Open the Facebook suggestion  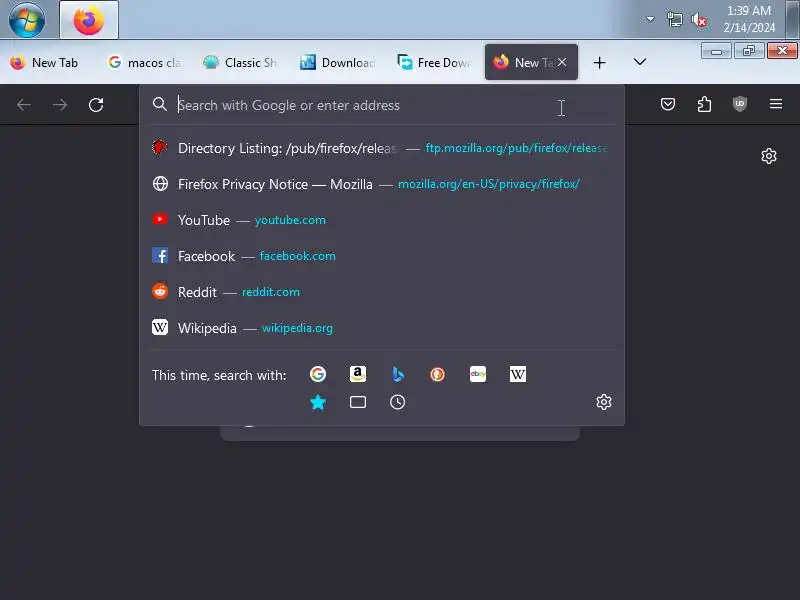[382, 256]
